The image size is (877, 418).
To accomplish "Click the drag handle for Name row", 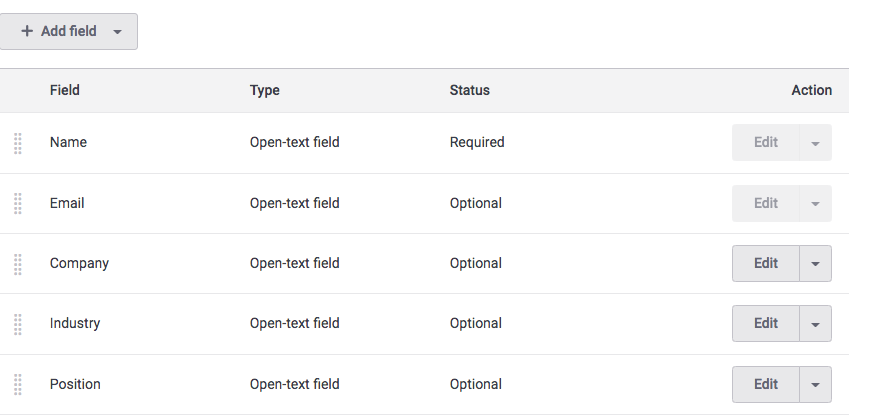I will 18,143.
